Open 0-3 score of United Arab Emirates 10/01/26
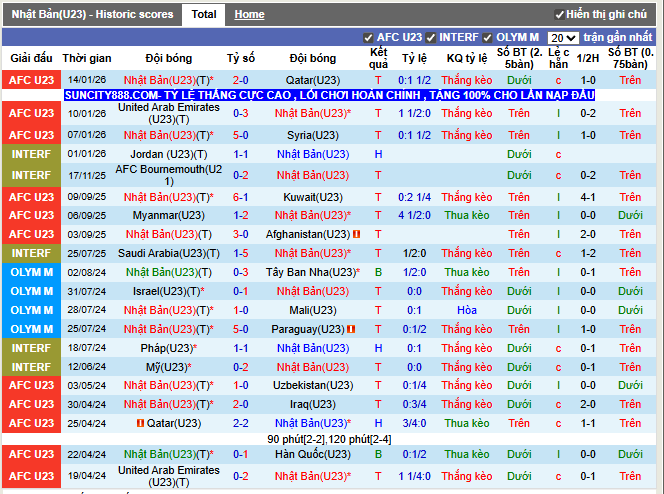Screen dimensions: 664x494 (241, 113)
